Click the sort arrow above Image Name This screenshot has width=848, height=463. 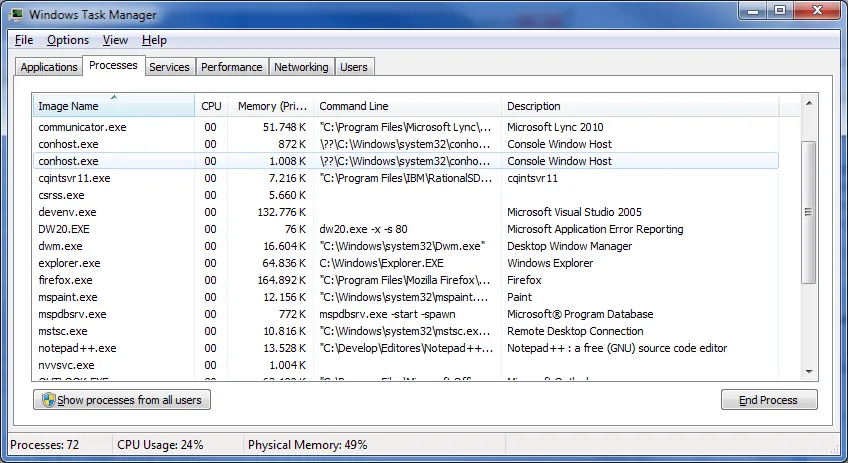pos(114,97)
